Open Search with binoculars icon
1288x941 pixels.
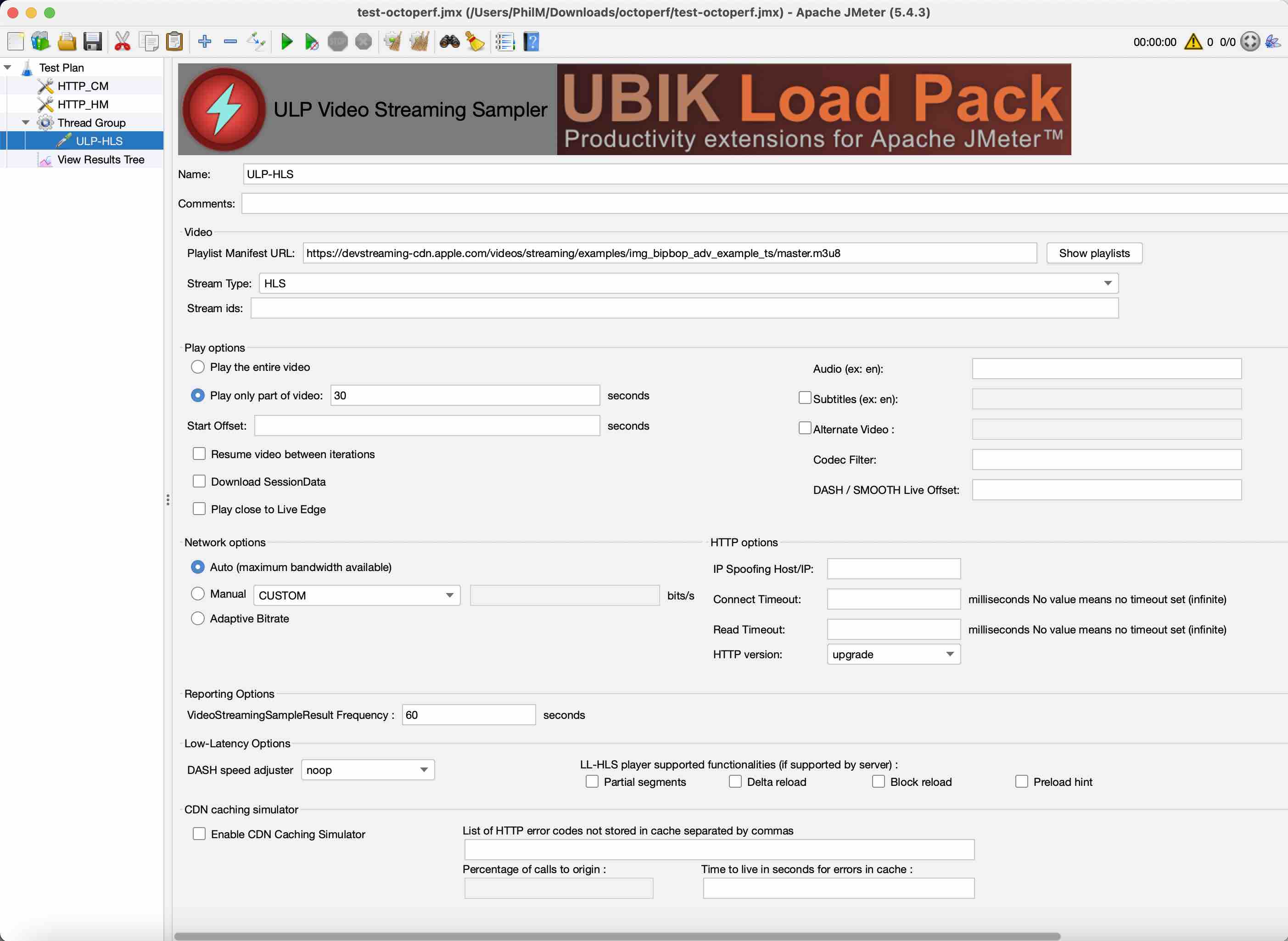[x=449, y=42]
